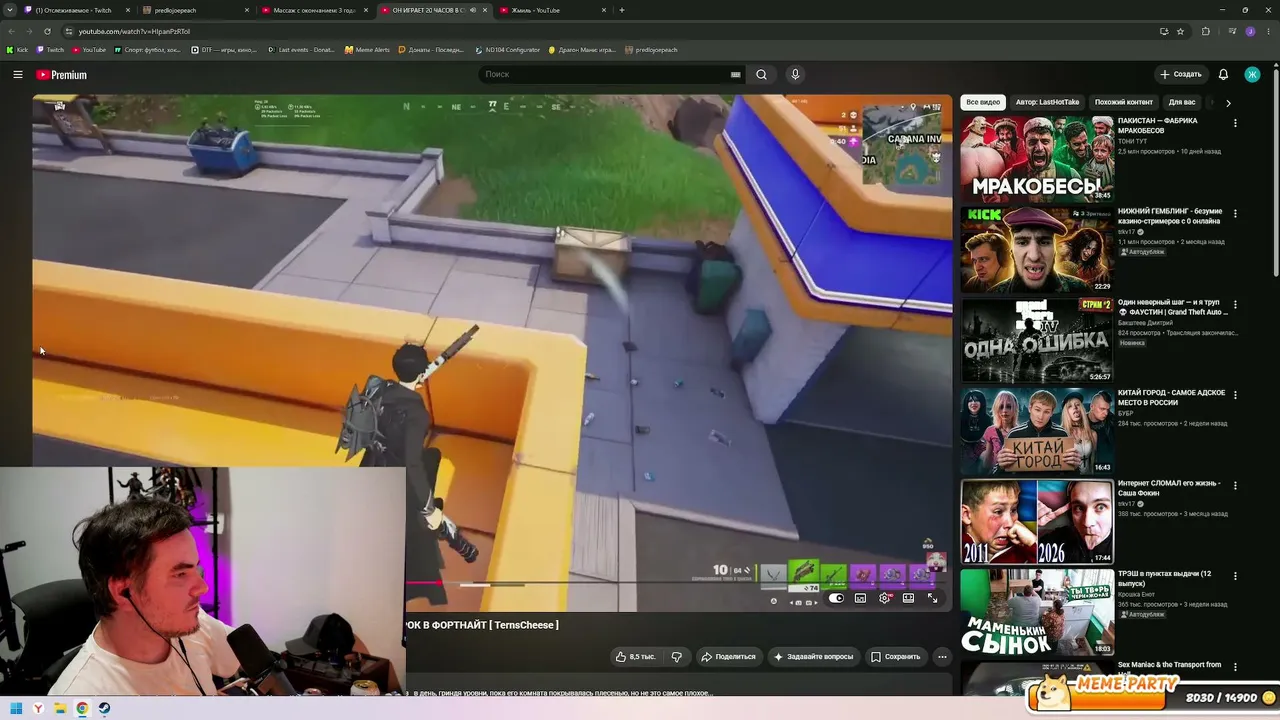
Task: Open options for НИЖНИЙ ГЕМБЛИНГ video
Action: [x=1235, y=213]
